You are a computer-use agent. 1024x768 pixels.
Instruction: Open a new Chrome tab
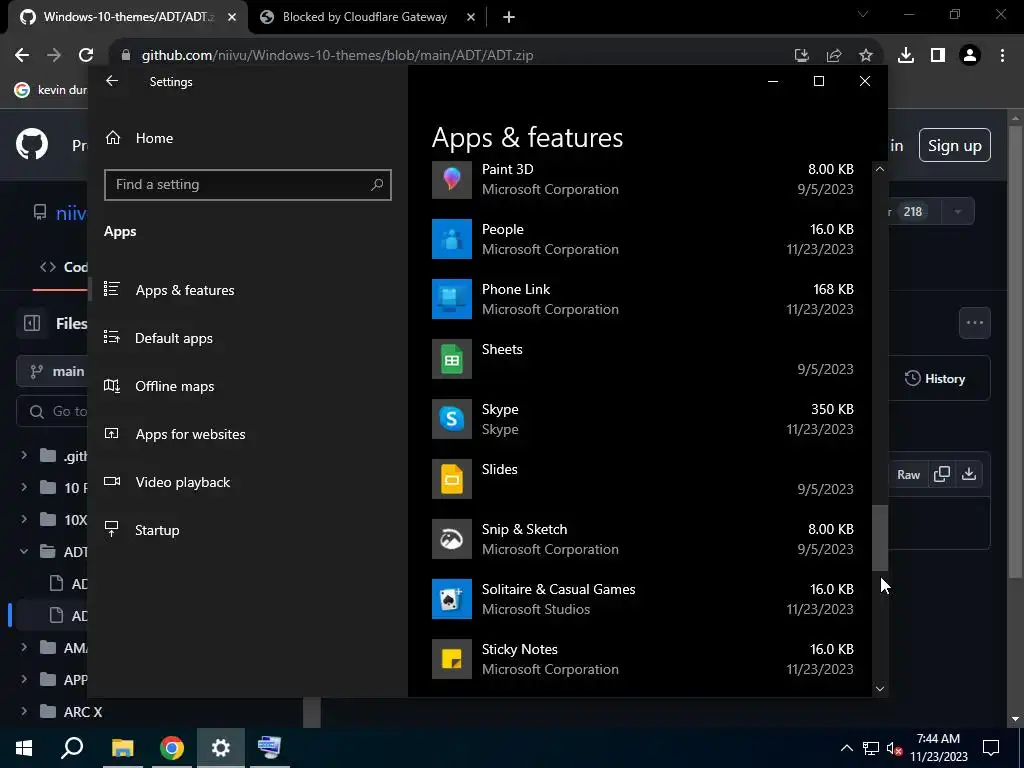[x=509, y=17]
